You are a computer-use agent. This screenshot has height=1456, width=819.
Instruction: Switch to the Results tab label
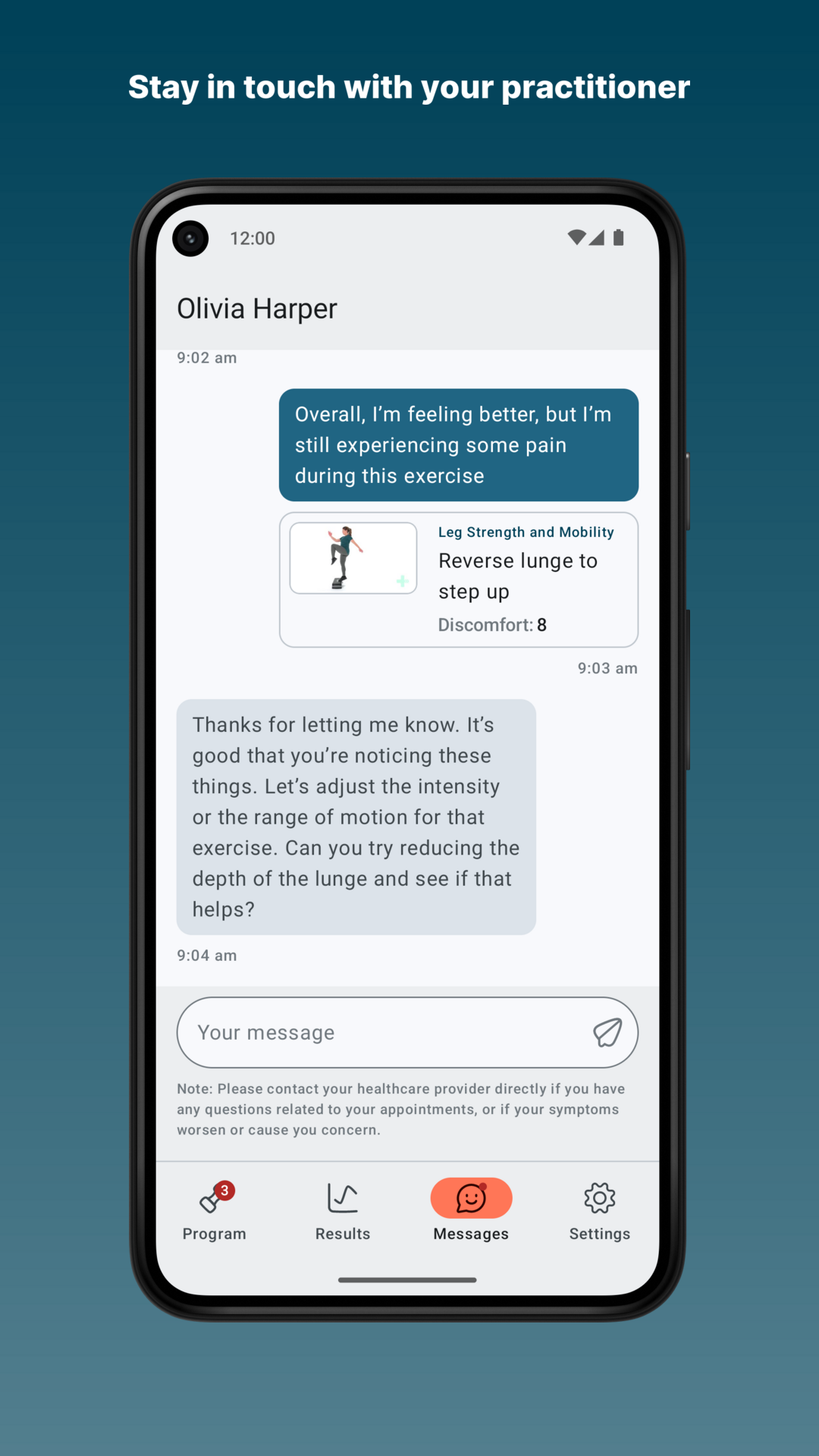coord(343,1234)
